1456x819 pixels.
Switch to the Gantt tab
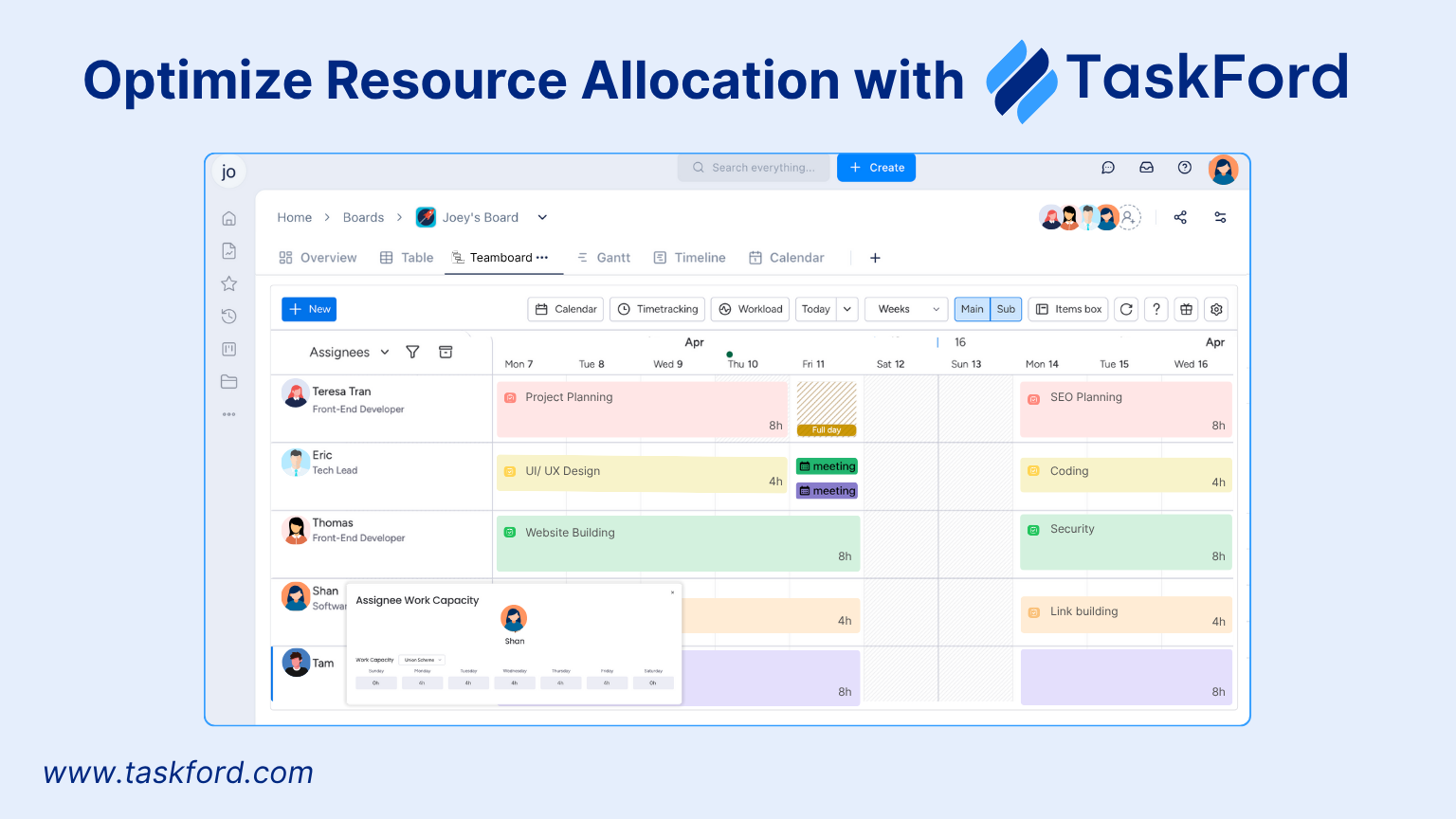click(x=604, y=258)
